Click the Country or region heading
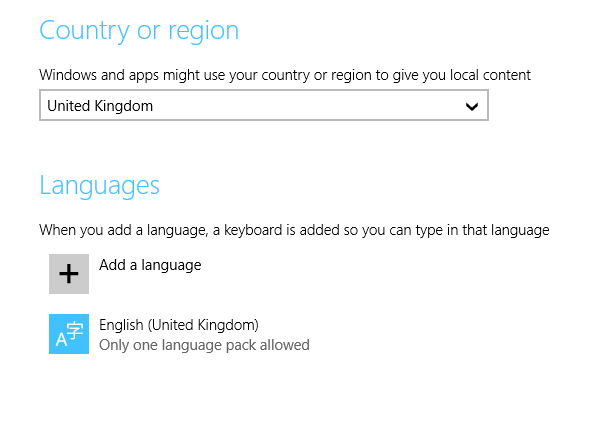The height and width of the screenshot is (424, 592). tap(139, 31)
